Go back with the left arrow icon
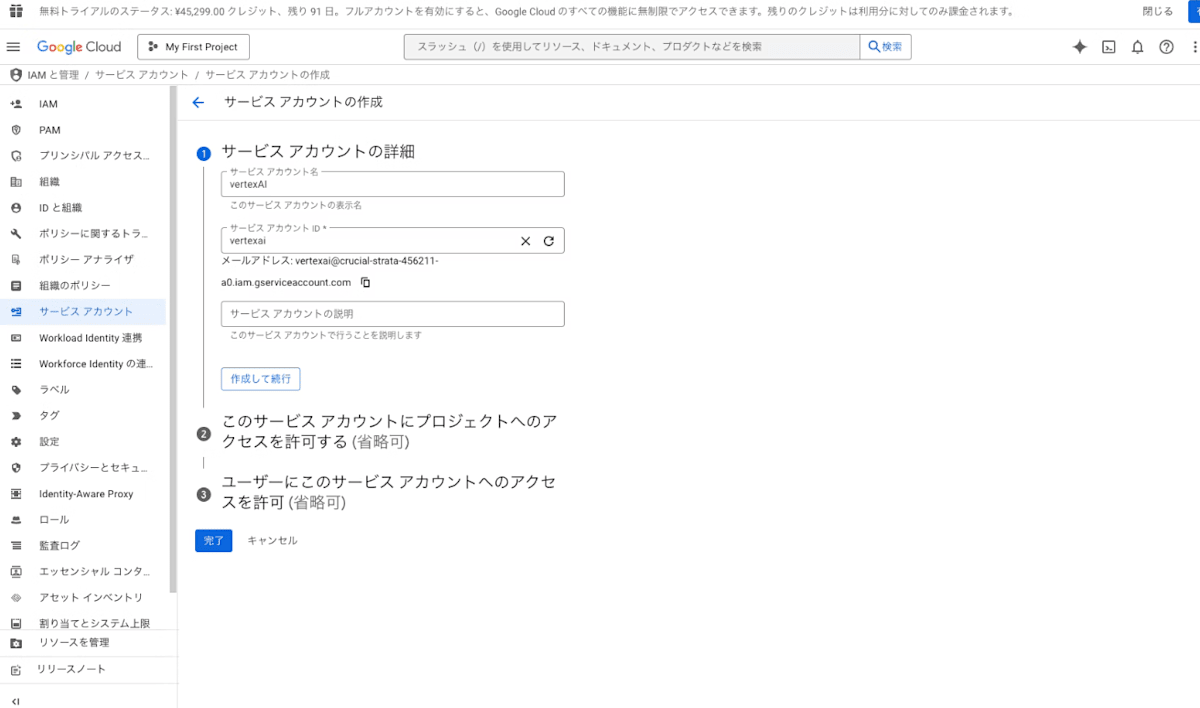The image size is (1200, 708). click(198, 102)
